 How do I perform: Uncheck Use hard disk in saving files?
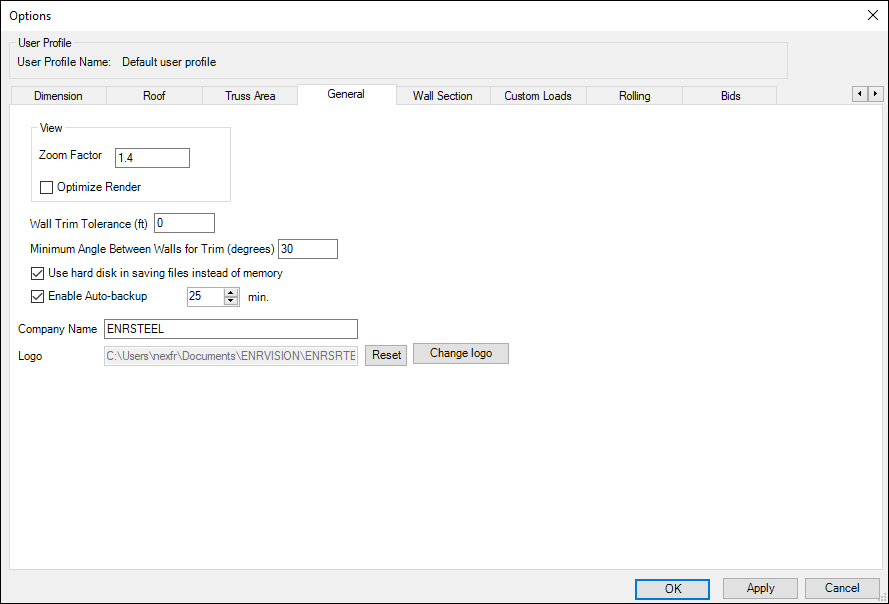tap(39, 273)
